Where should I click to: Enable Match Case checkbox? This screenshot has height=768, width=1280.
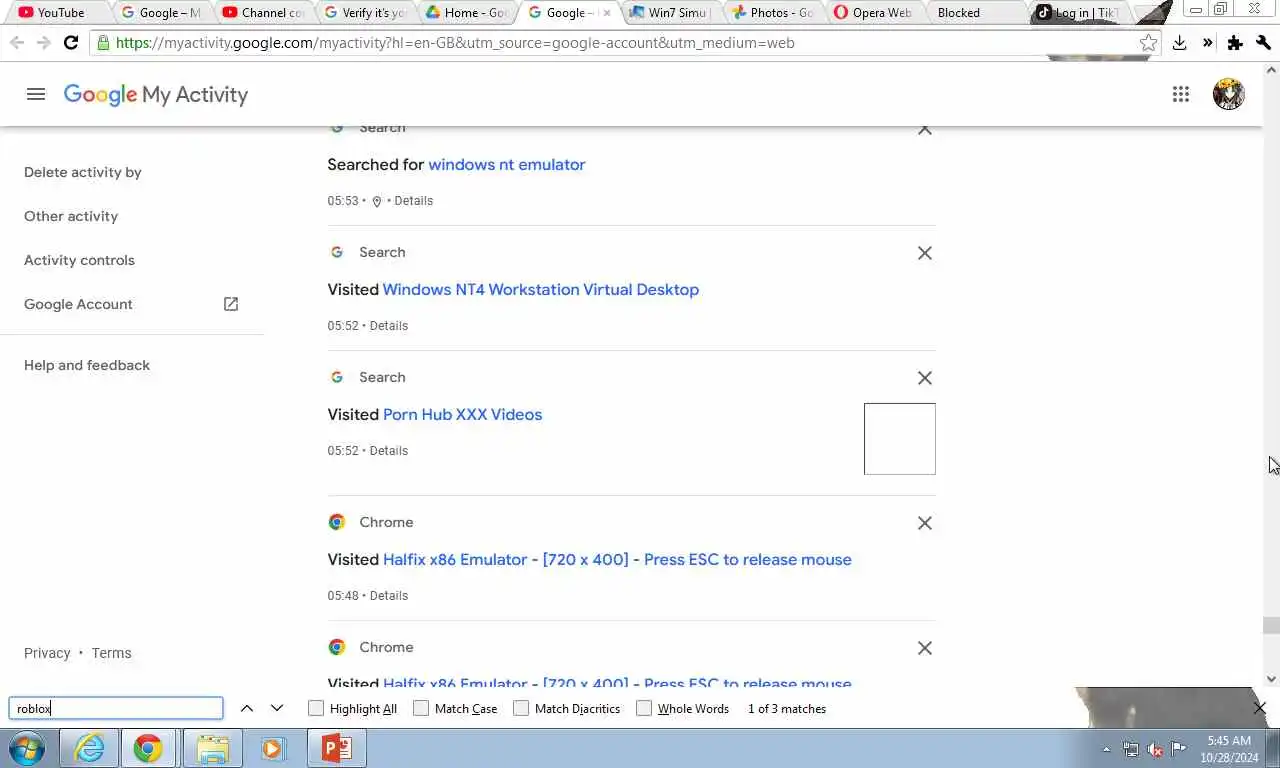[421, 708]
